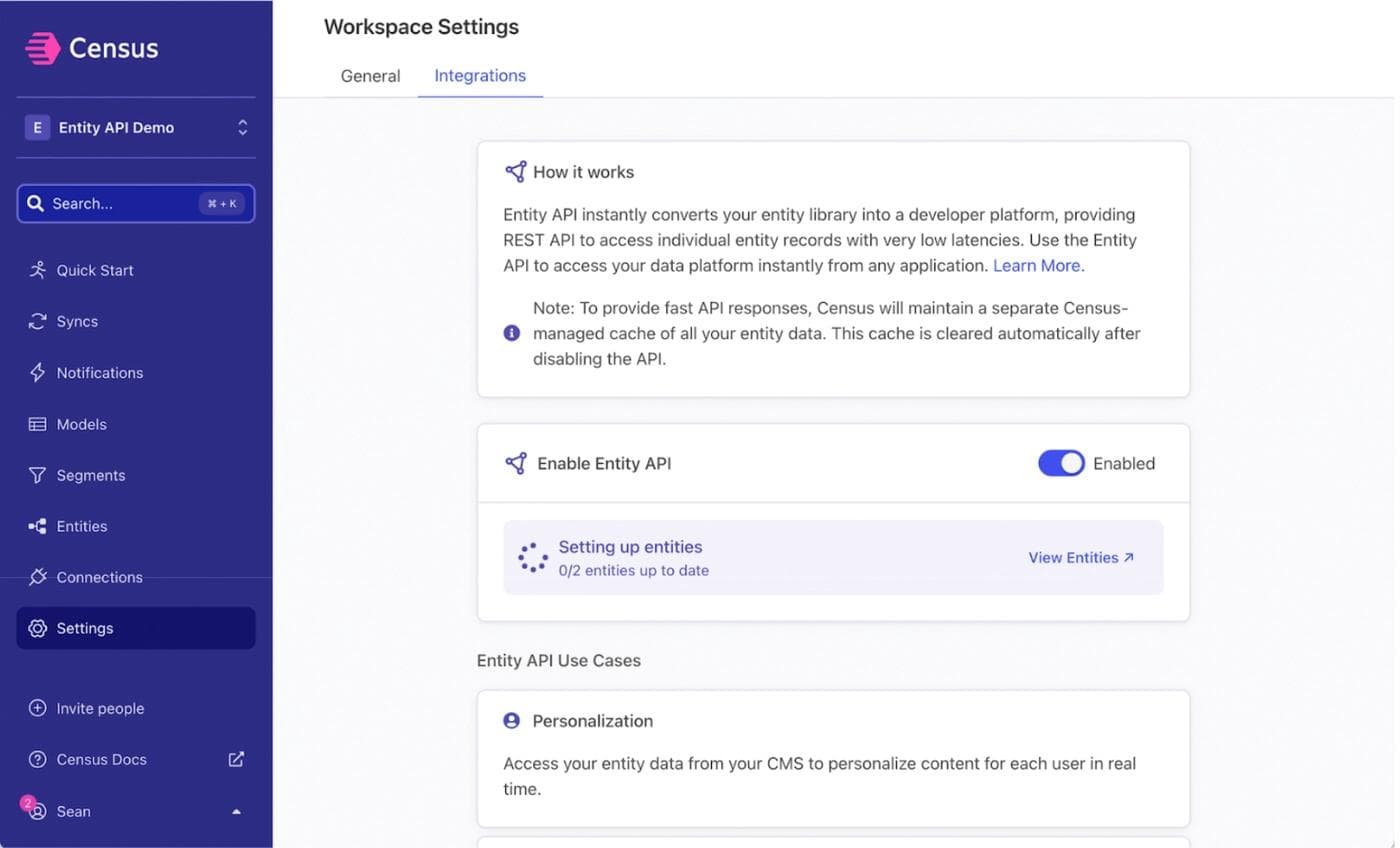Switch to the General tab
The image size is (1400, 848).
(370, 75)
